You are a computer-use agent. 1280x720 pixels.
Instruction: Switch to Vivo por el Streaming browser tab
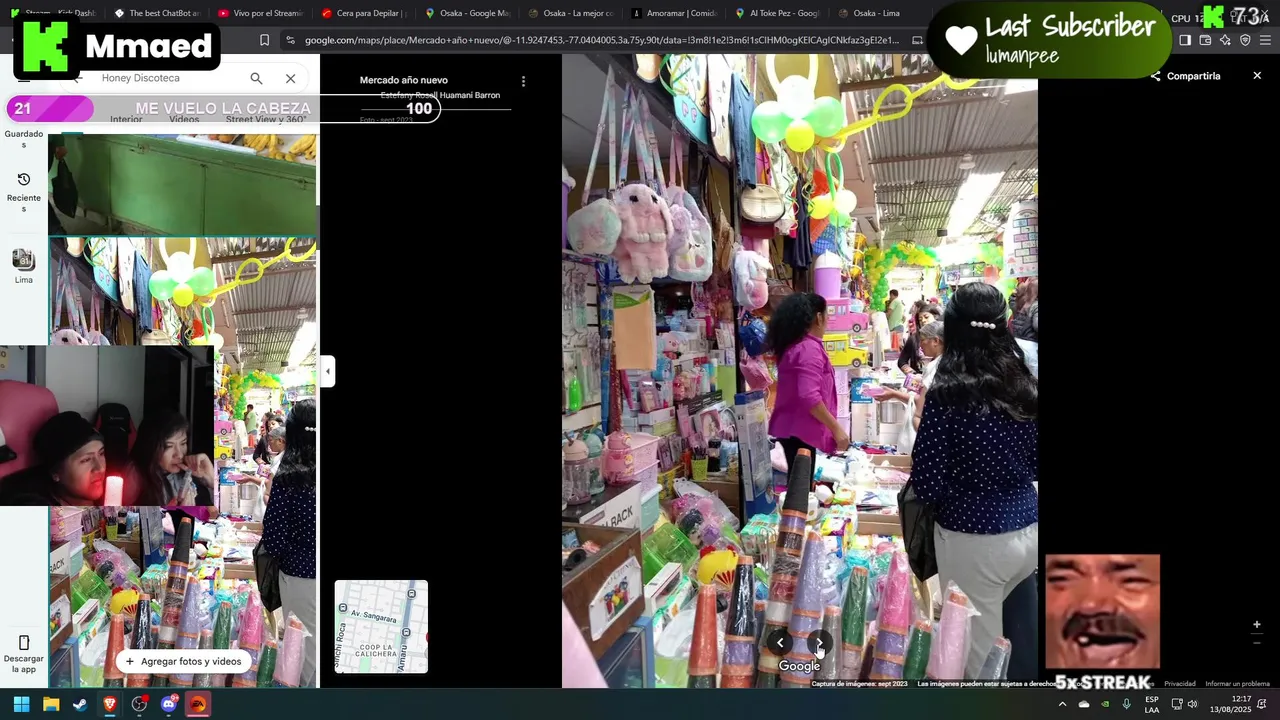click(259, 13)
